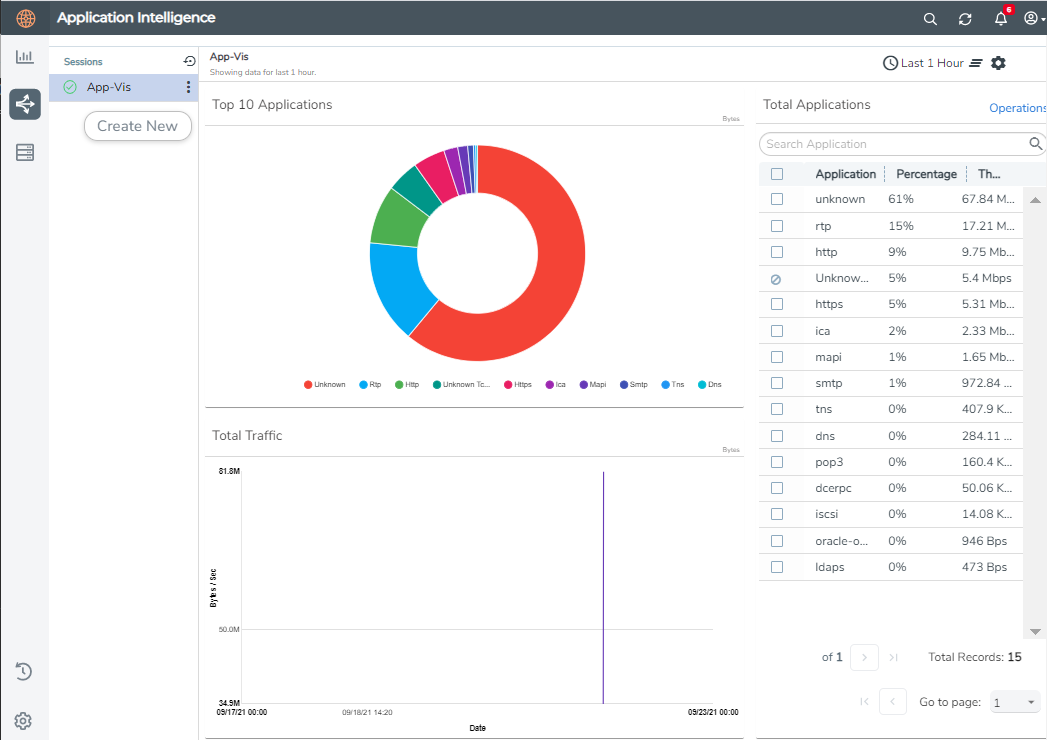Open the App-Vis session options menu

[188, 87]
